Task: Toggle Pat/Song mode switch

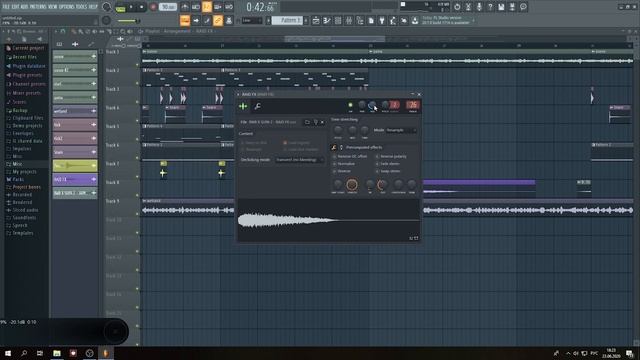Action: [x=120, y=7]
